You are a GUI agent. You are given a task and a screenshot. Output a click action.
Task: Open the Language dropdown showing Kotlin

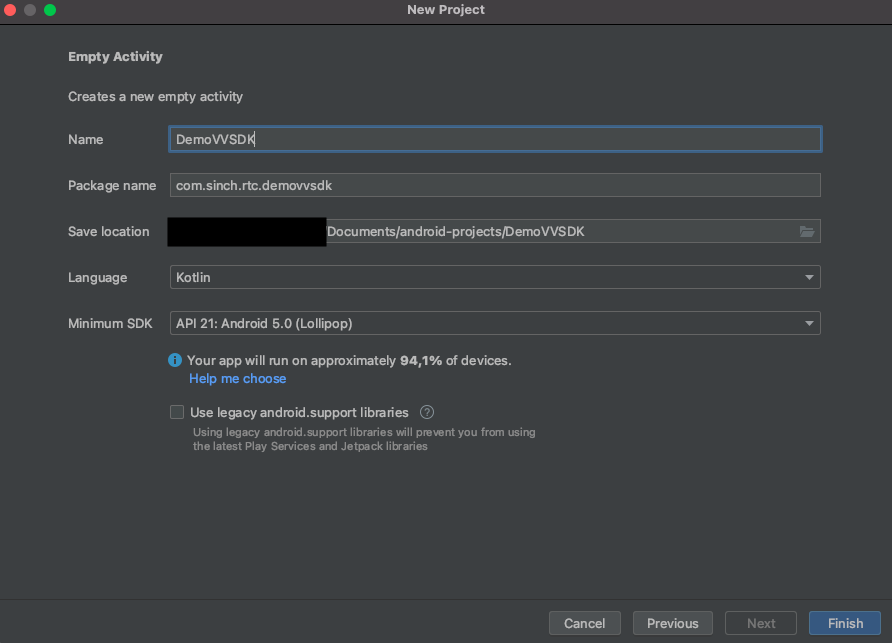[x=495, y=277]
